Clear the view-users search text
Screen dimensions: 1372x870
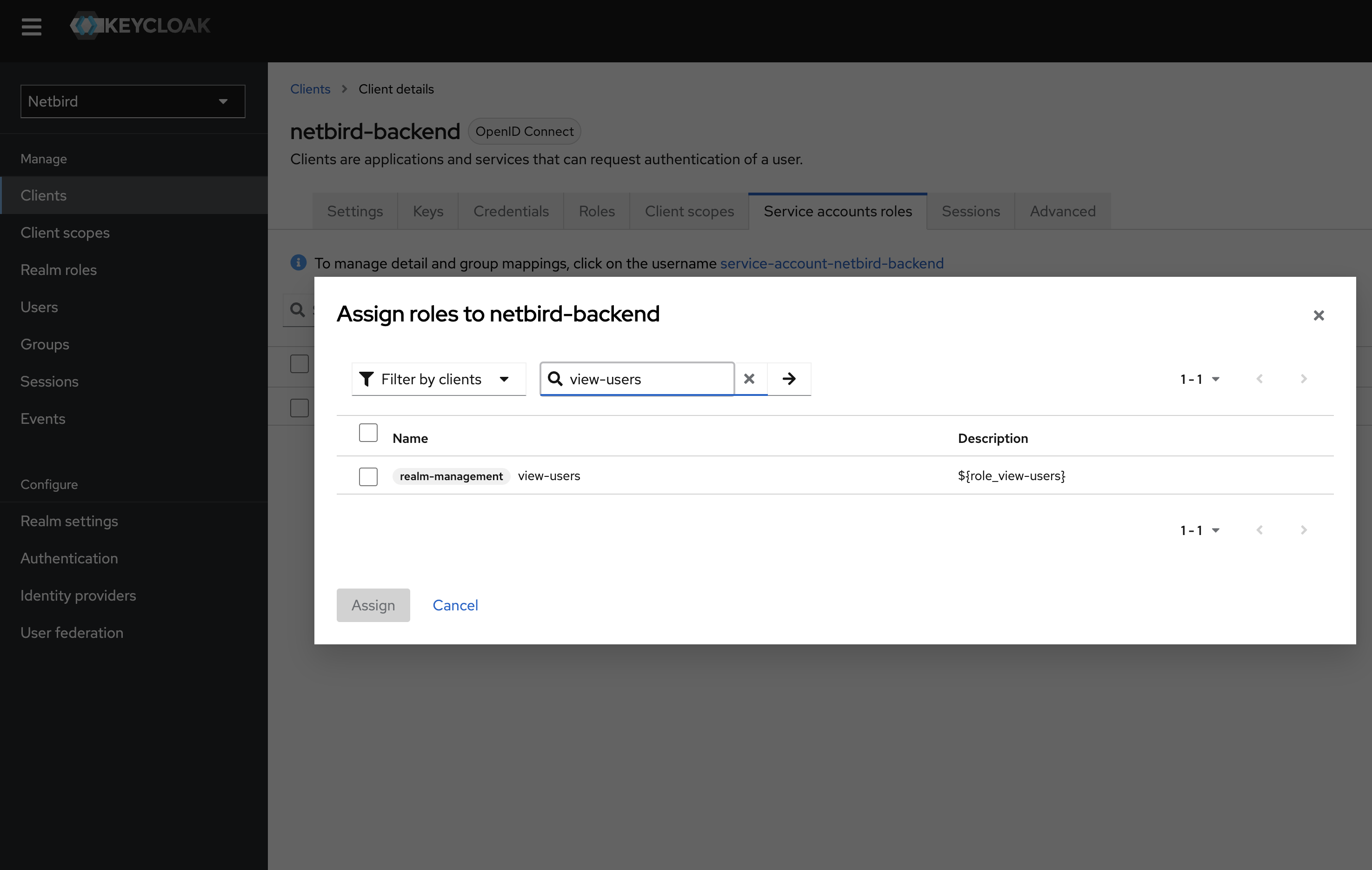tap(749, 379)
